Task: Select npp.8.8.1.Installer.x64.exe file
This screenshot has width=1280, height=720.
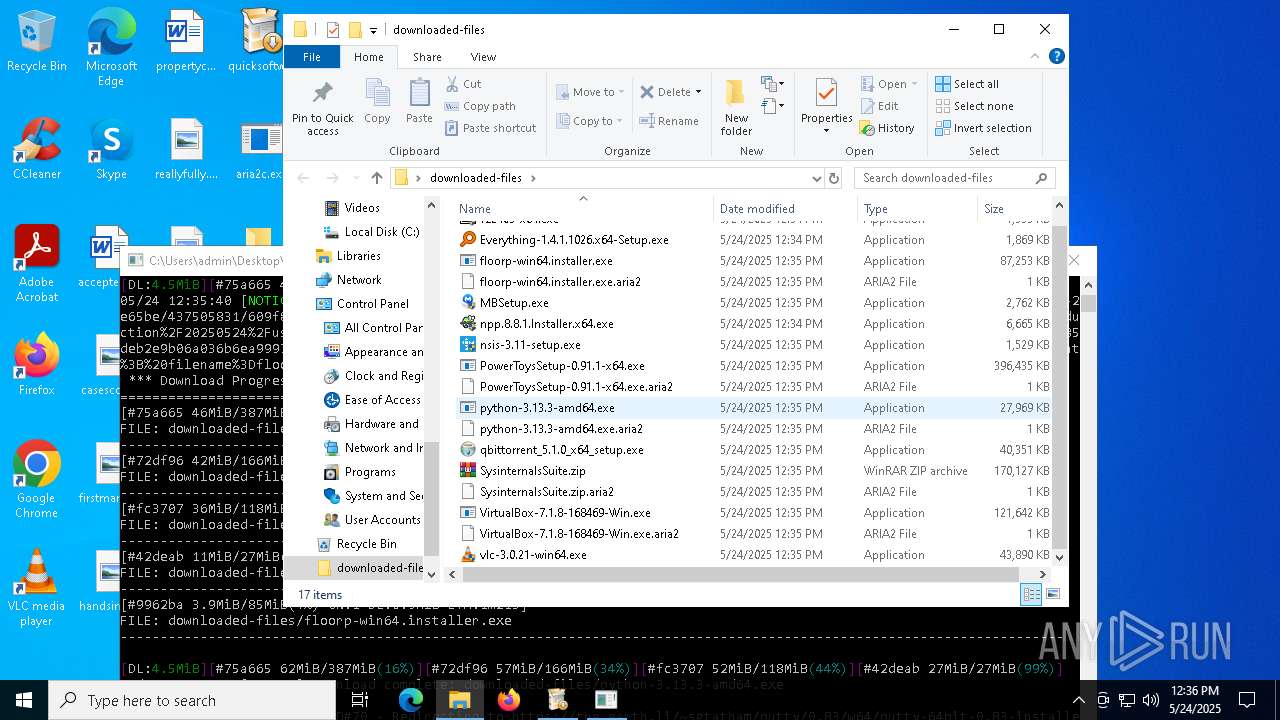Action: click(x=546, y=324)
